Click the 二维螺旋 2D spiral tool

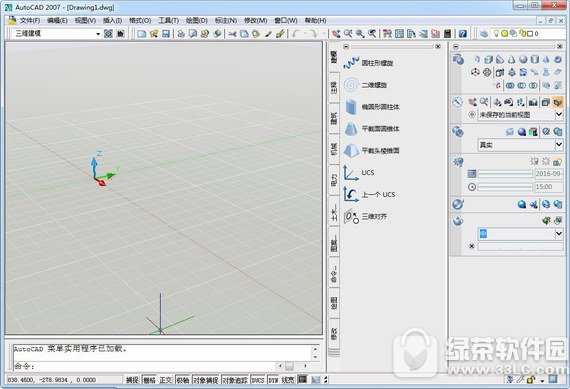pos(365,85)
